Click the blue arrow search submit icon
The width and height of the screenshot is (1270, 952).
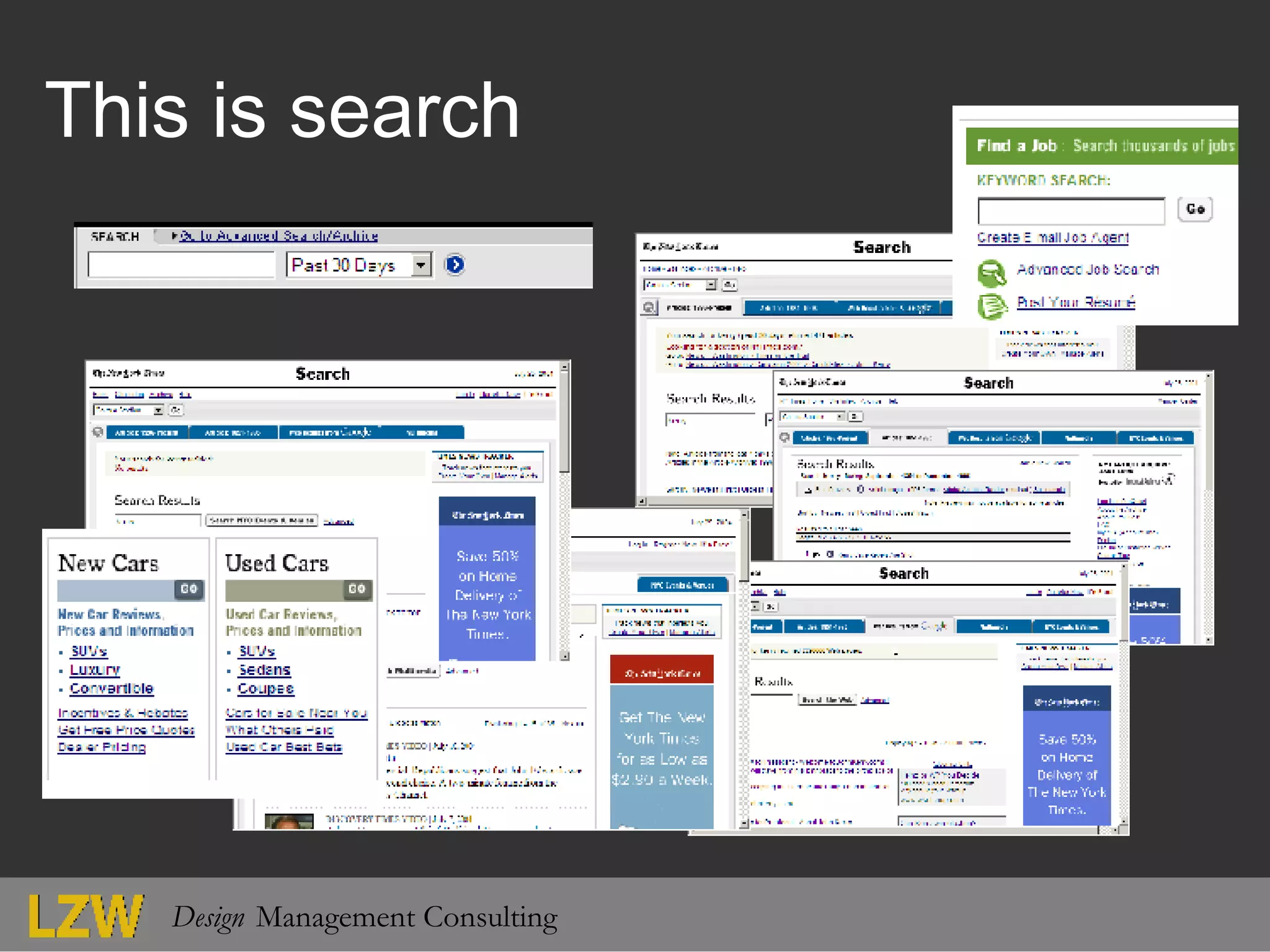coord(455,265)
